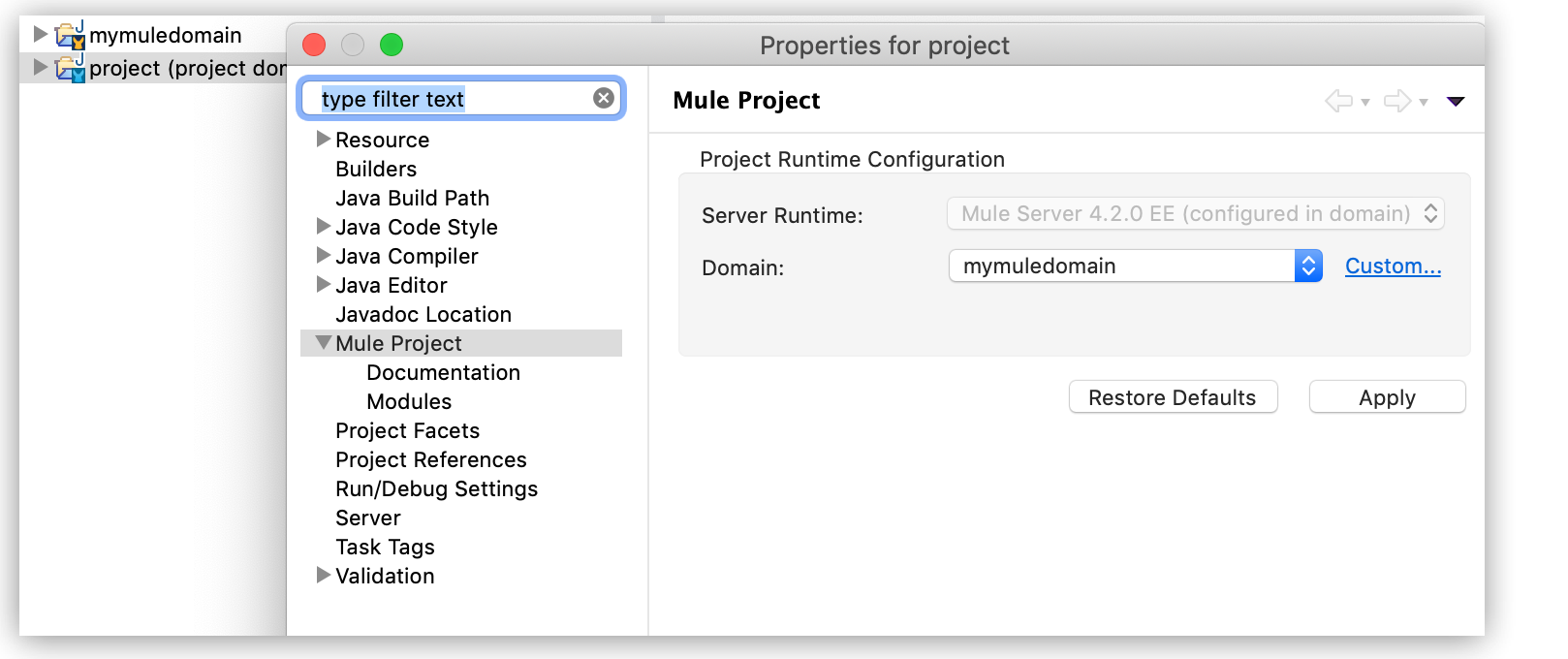1568x659 pixels.
Task: Open the back history dropdown arrow
Action: (1365, 102)
